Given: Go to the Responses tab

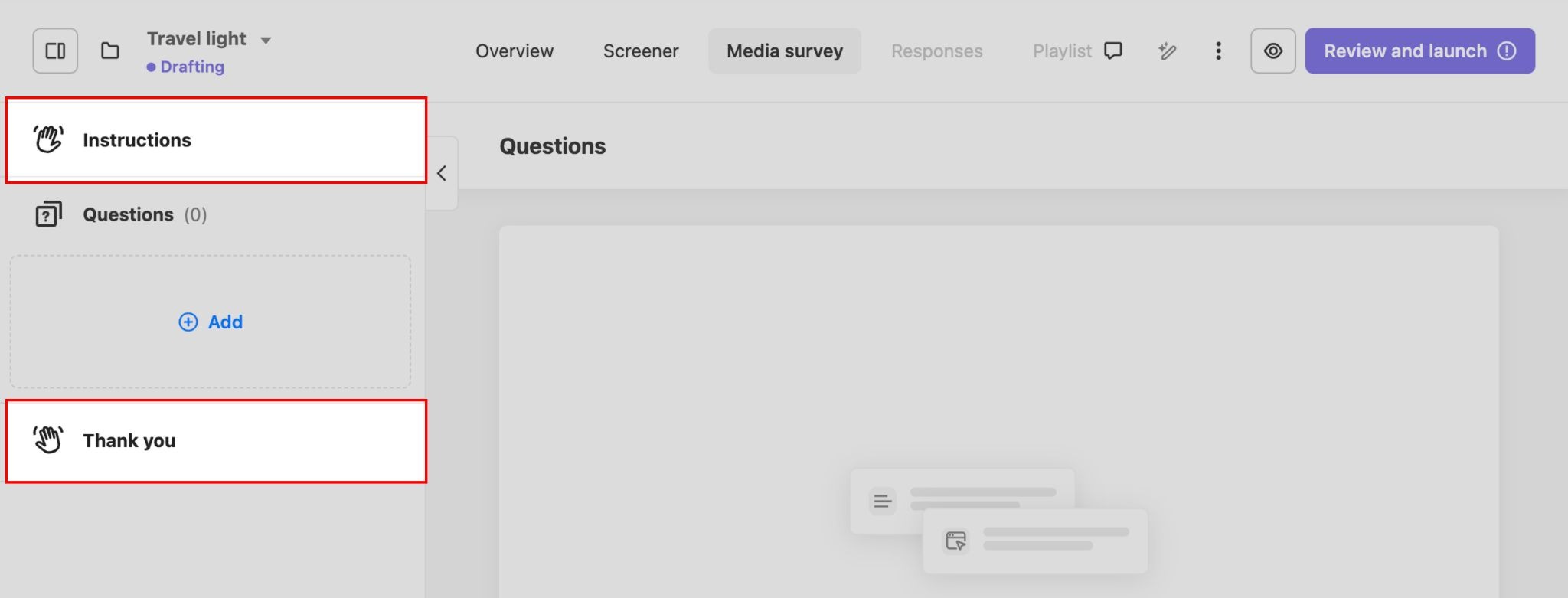Looking at the screenshot, I should 936,51.
